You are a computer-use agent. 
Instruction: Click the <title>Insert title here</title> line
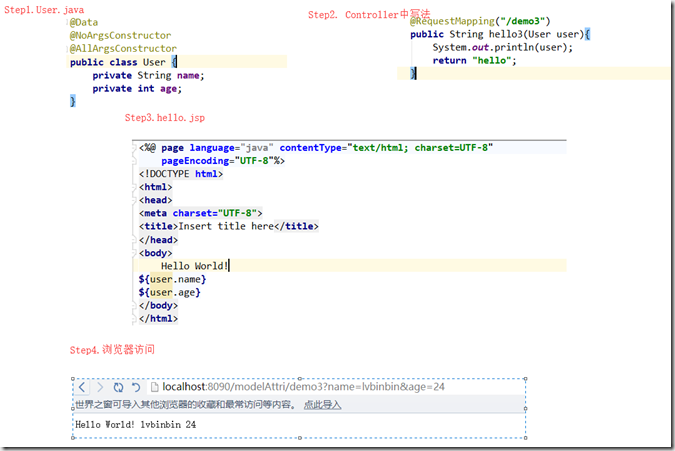pyautogui.click(x=229, y=226)
